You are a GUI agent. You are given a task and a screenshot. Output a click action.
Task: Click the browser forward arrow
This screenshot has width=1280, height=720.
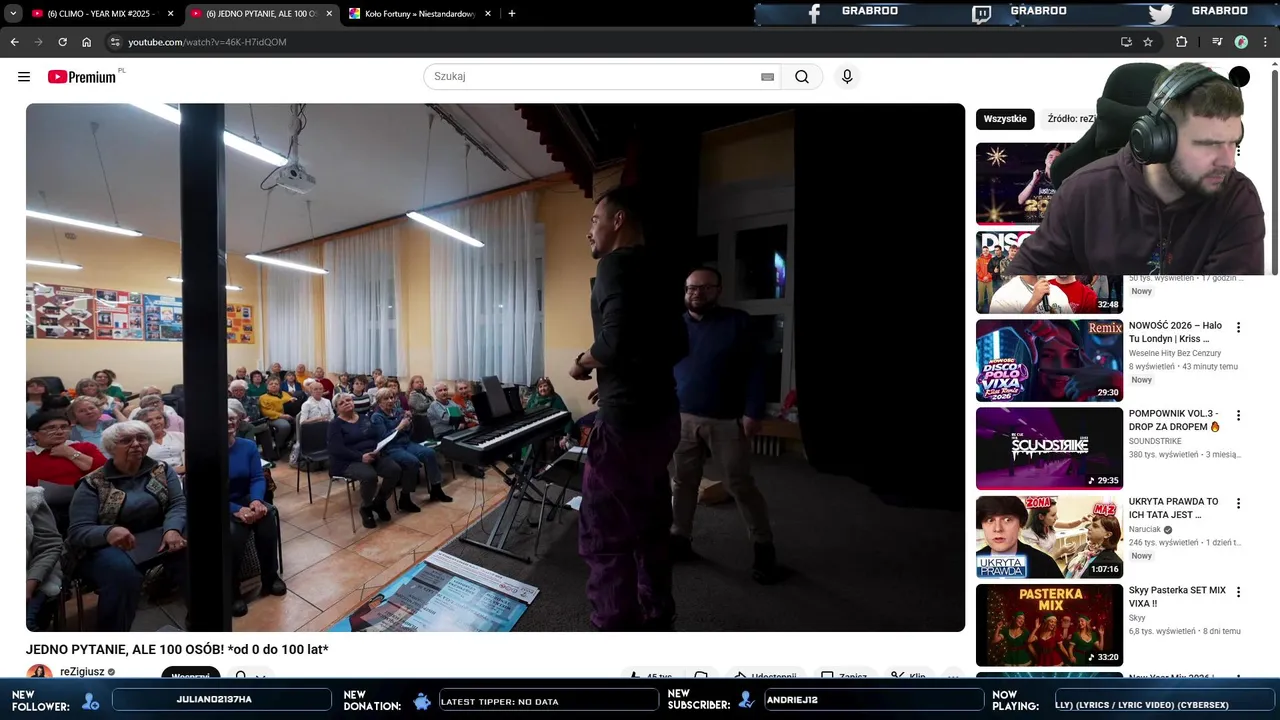[38, 42]
